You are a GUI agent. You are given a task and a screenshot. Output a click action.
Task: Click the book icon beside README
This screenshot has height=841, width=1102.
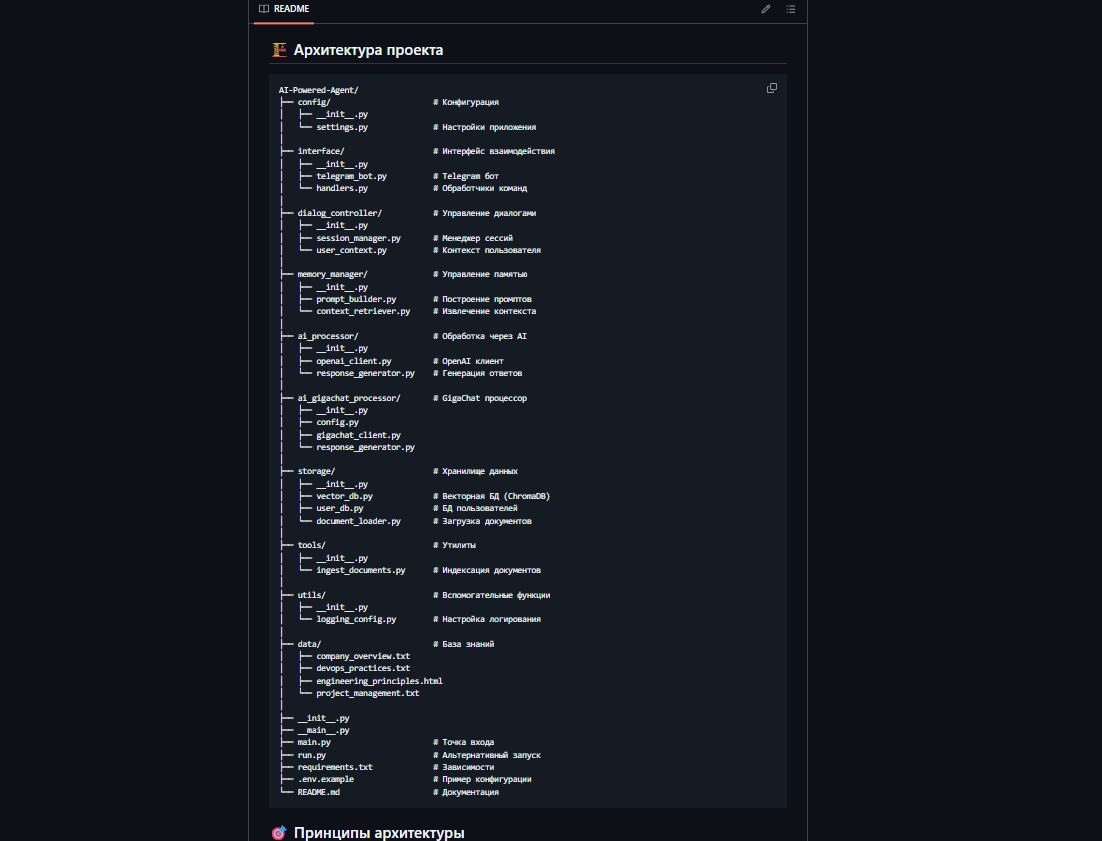tap(263, 9)
